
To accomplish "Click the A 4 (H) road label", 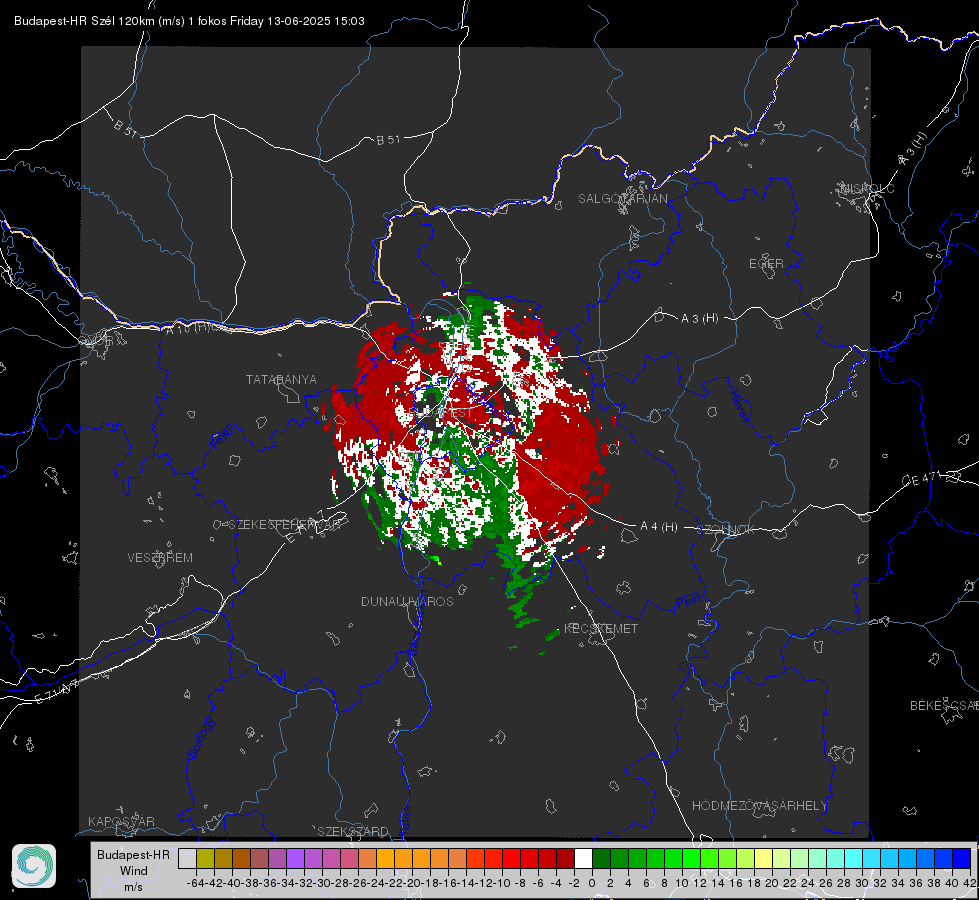I will tap(659, 527).
